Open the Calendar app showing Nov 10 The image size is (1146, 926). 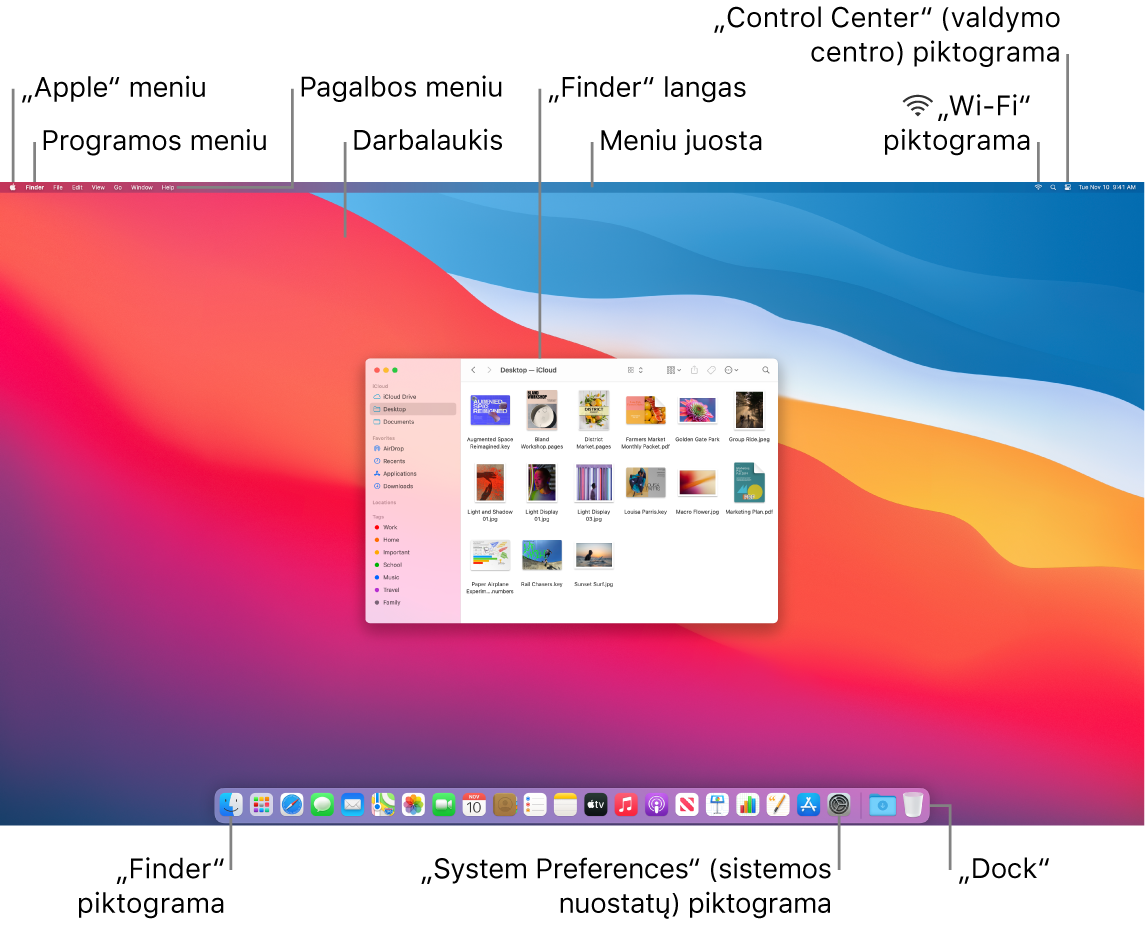473,804
